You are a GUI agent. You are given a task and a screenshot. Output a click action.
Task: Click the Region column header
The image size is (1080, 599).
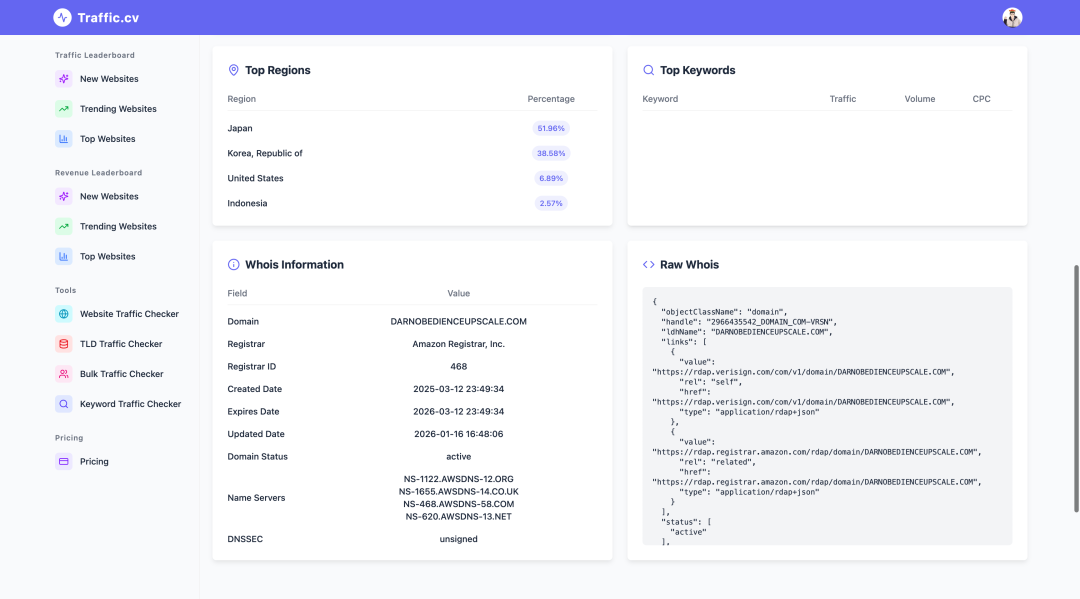point(241,99)
